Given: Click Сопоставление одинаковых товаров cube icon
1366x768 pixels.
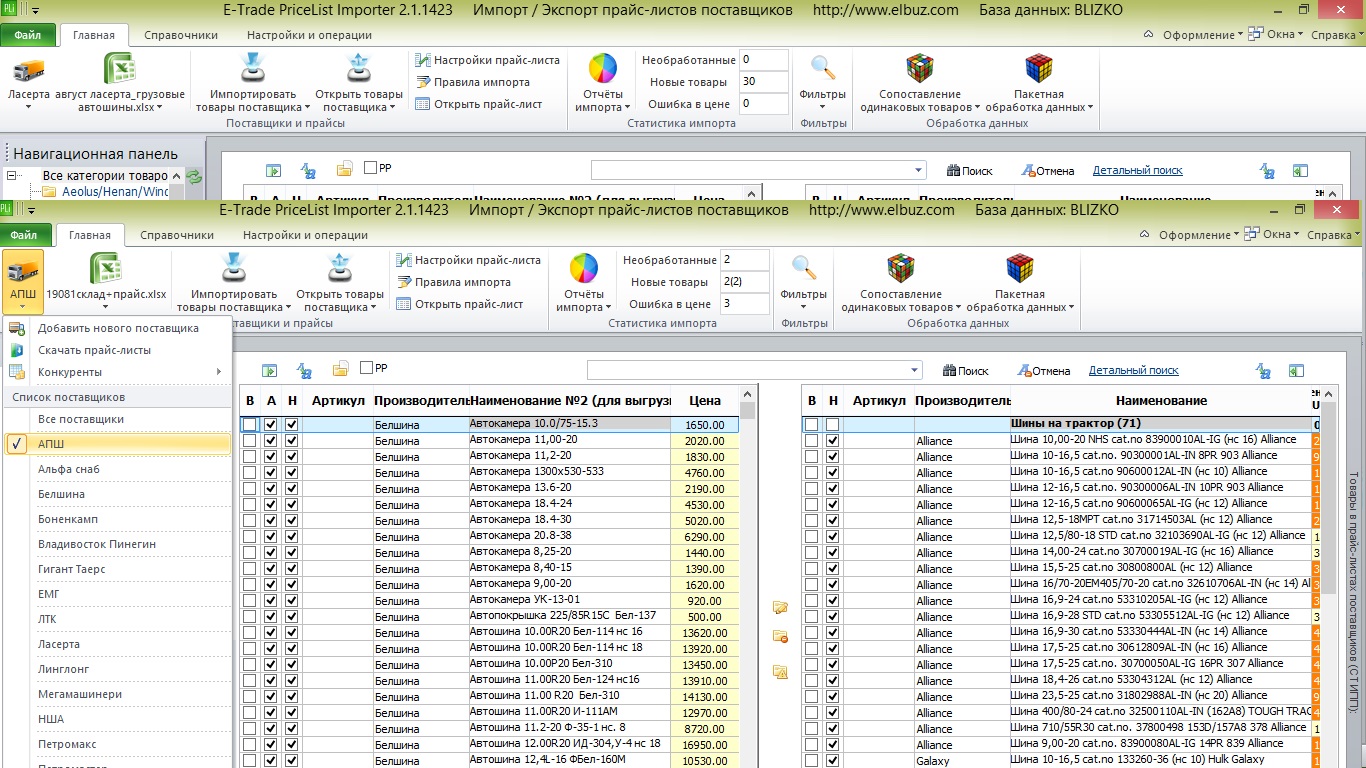Looking at the screenshot, I should (x=901, y=268).
